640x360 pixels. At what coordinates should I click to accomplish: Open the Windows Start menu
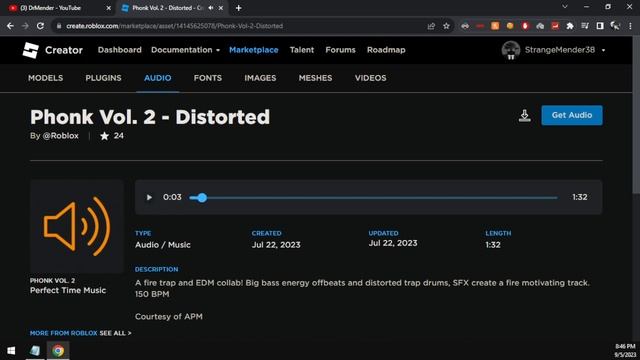tap(11, 351)
